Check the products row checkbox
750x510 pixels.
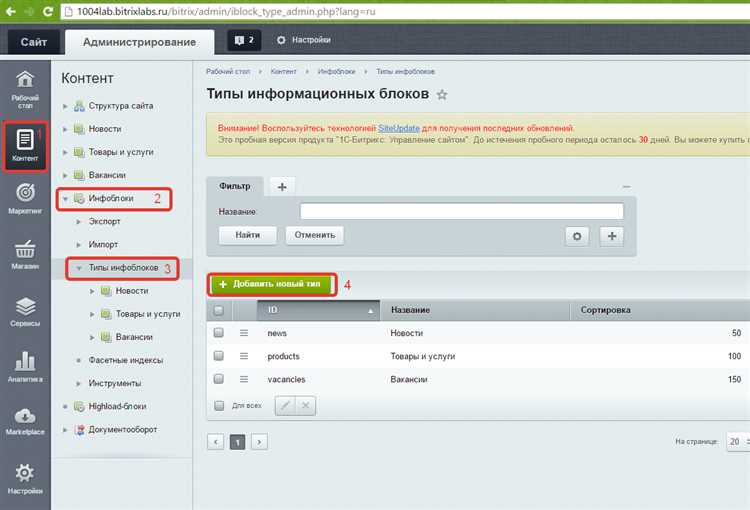coord(219,355)
